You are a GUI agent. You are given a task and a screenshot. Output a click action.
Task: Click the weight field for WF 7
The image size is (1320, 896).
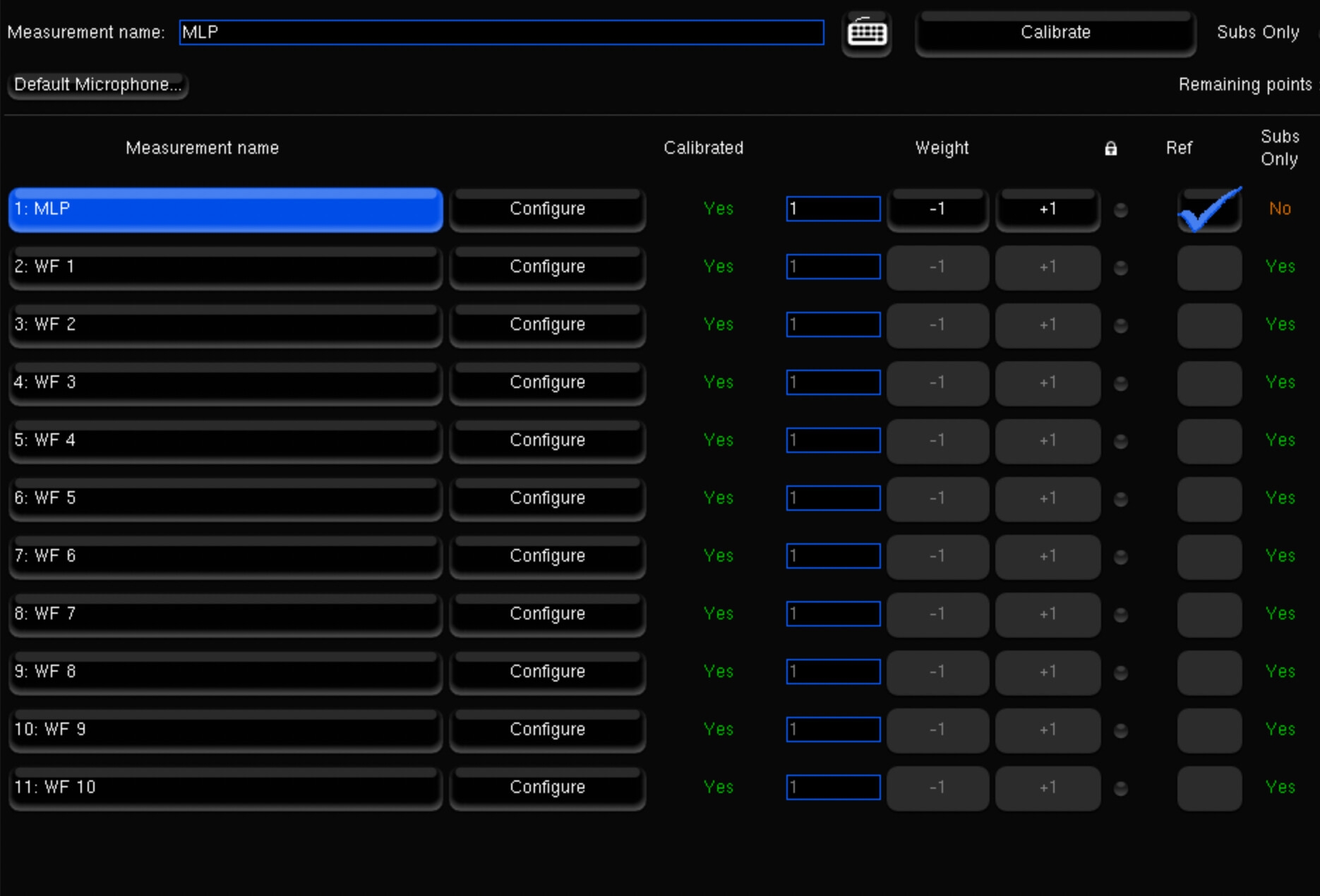[x=833, y=614]
